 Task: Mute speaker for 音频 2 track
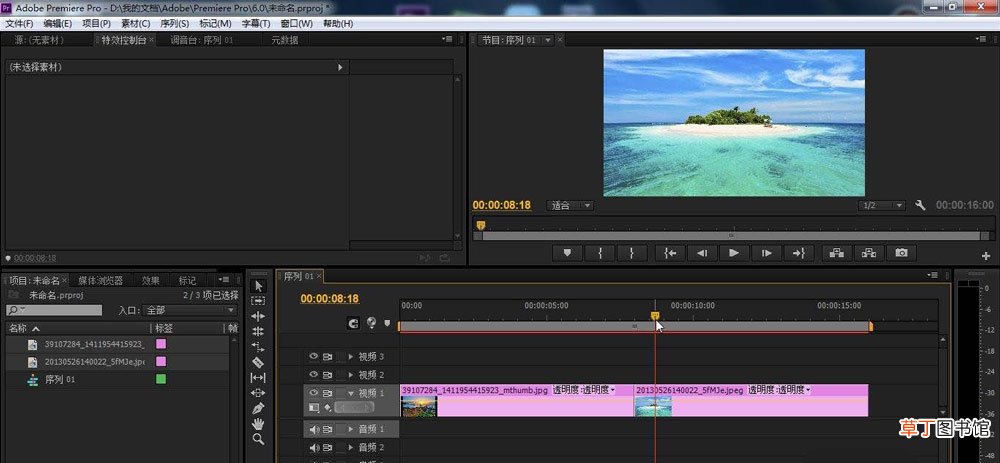click(x=314, y=447)
